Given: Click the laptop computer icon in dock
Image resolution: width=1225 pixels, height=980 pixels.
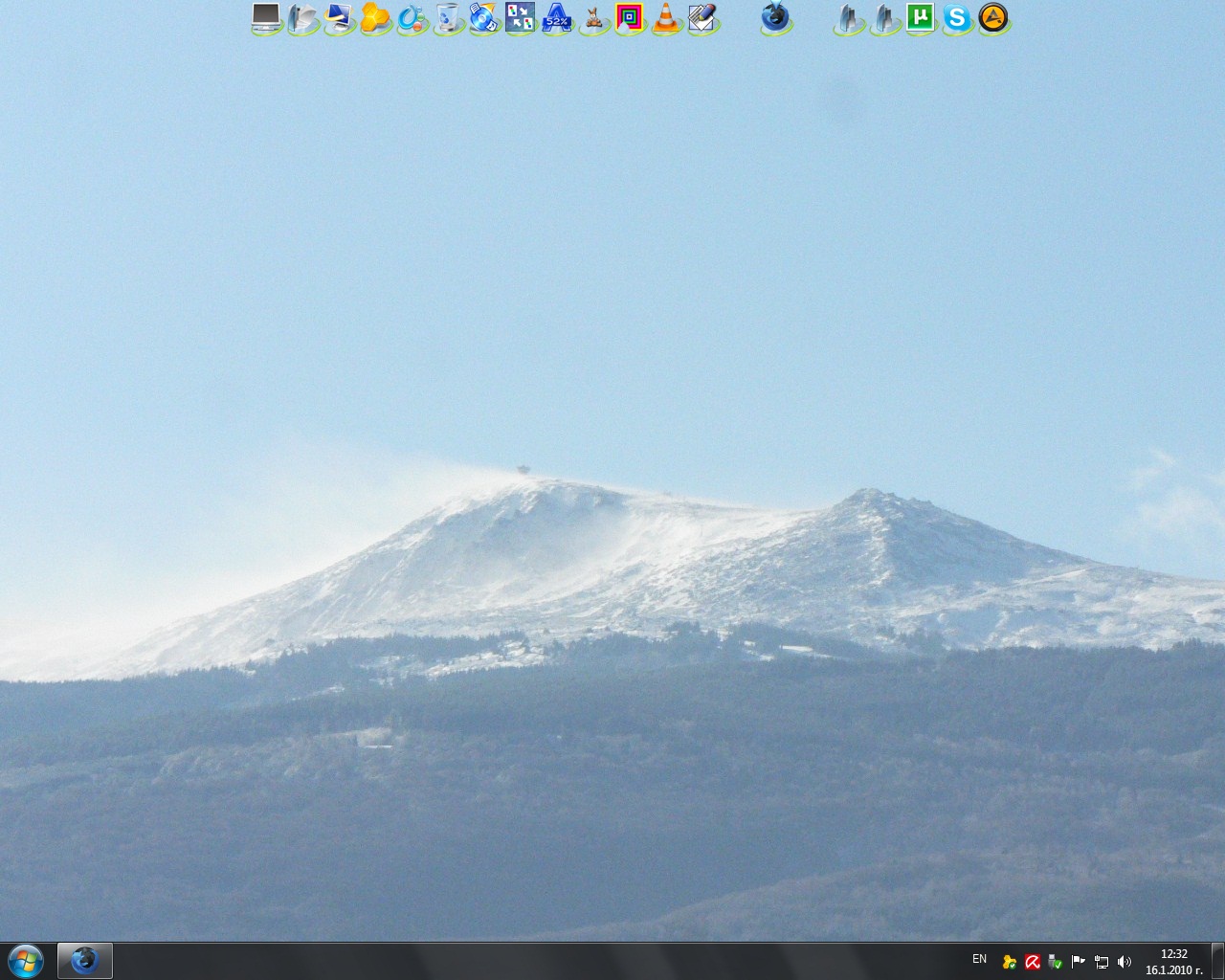Looking at the screenshot, I should (266, 18).
